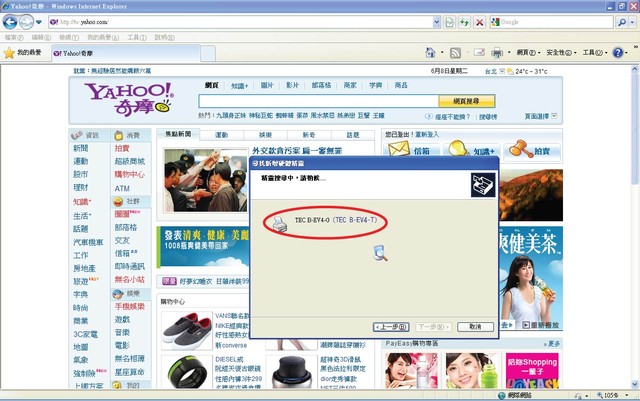The width and height of the screenshot is (640, 401).
Task: Click the IE Forward arrow button
Action: (x=26, y=22)
